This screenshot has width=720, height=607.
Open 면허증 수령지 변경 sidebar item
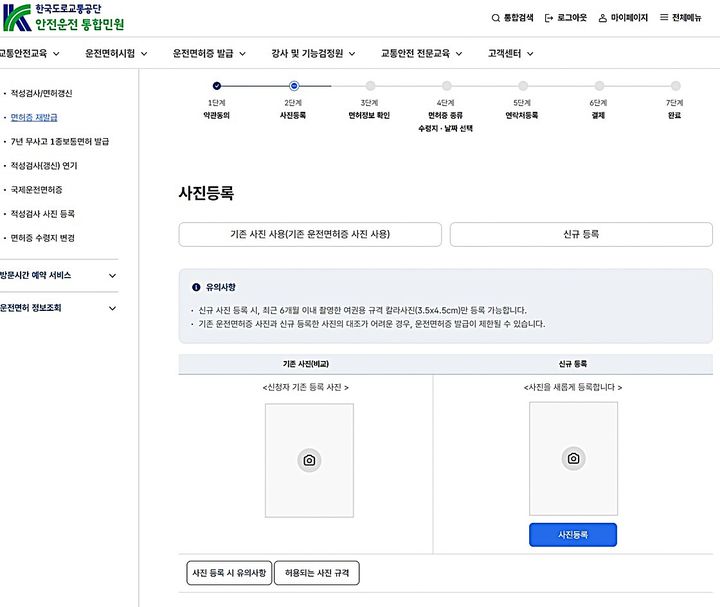(x=42, y=238)
